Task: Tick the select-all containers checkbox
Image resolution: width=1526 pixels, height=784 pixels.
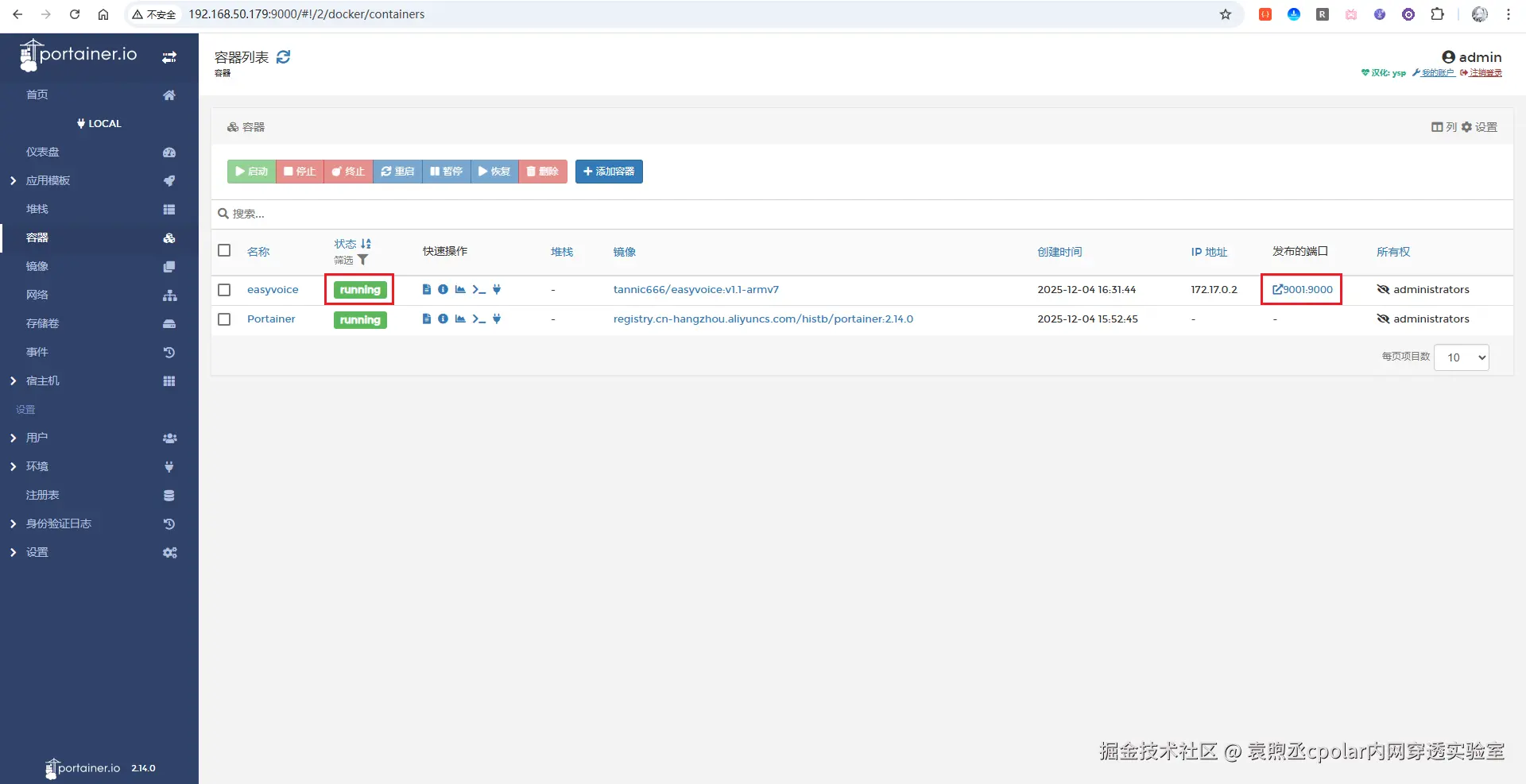Action: (x=224, y=251)
